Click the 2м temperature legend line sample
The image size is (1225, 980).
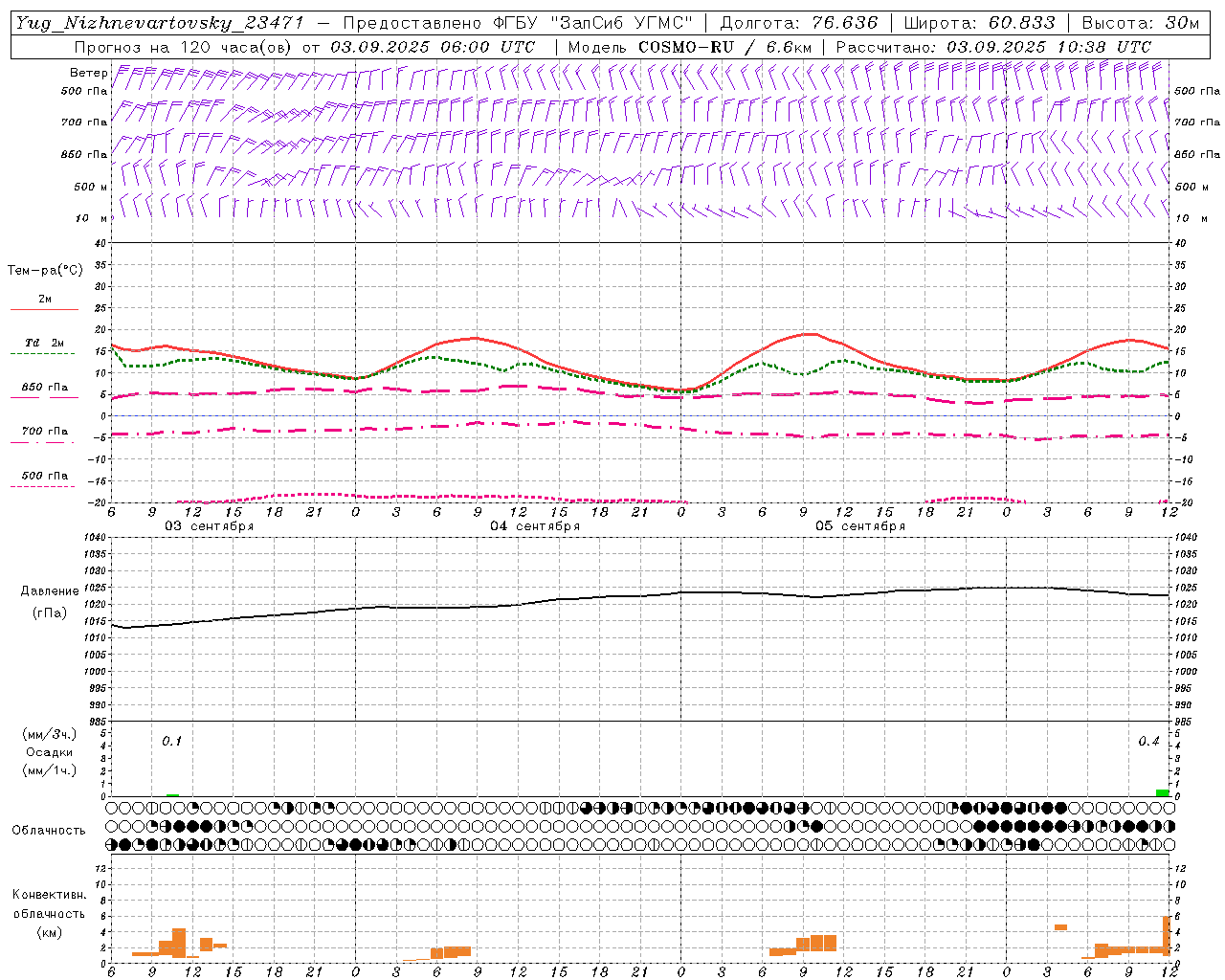(44, 309)
